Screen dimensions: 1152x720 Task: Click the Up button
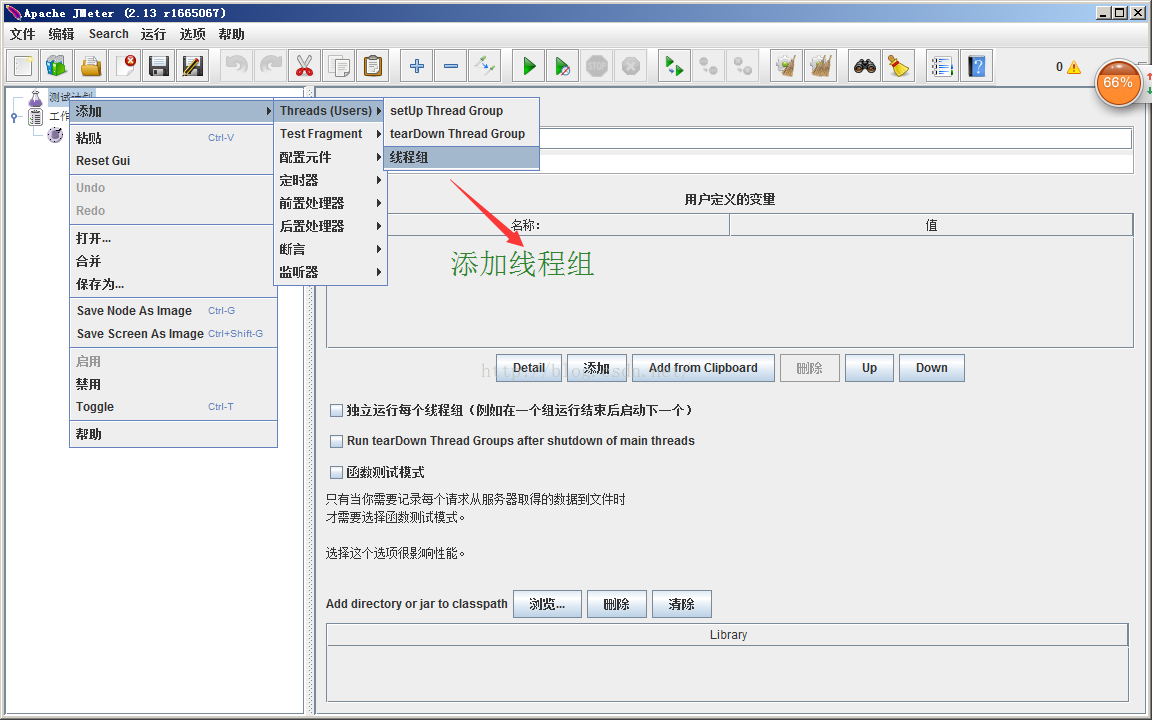[870, 368]
